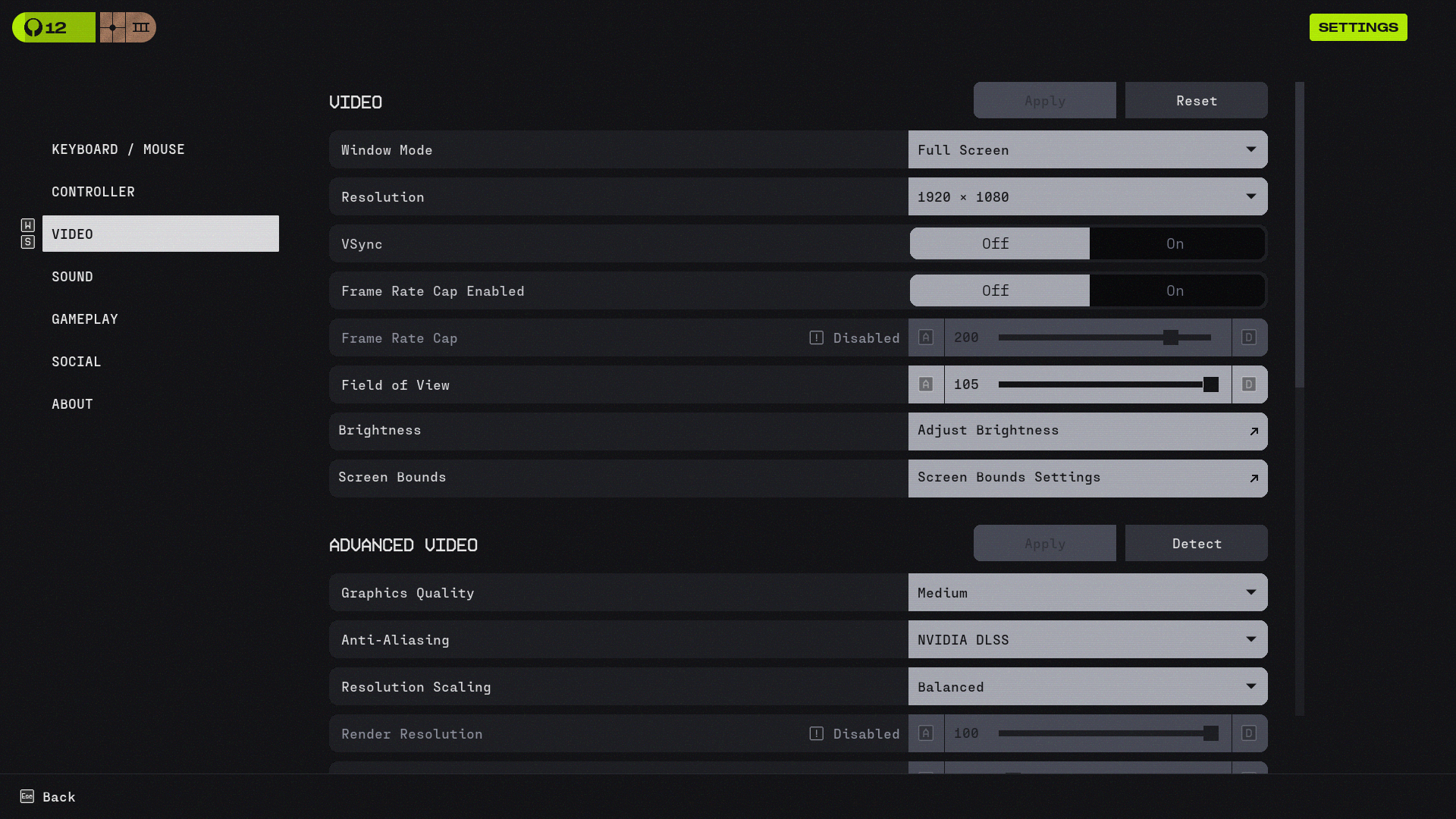Set VSync to Off
This screenshot has width=1456, height=819.
point(996,244)
